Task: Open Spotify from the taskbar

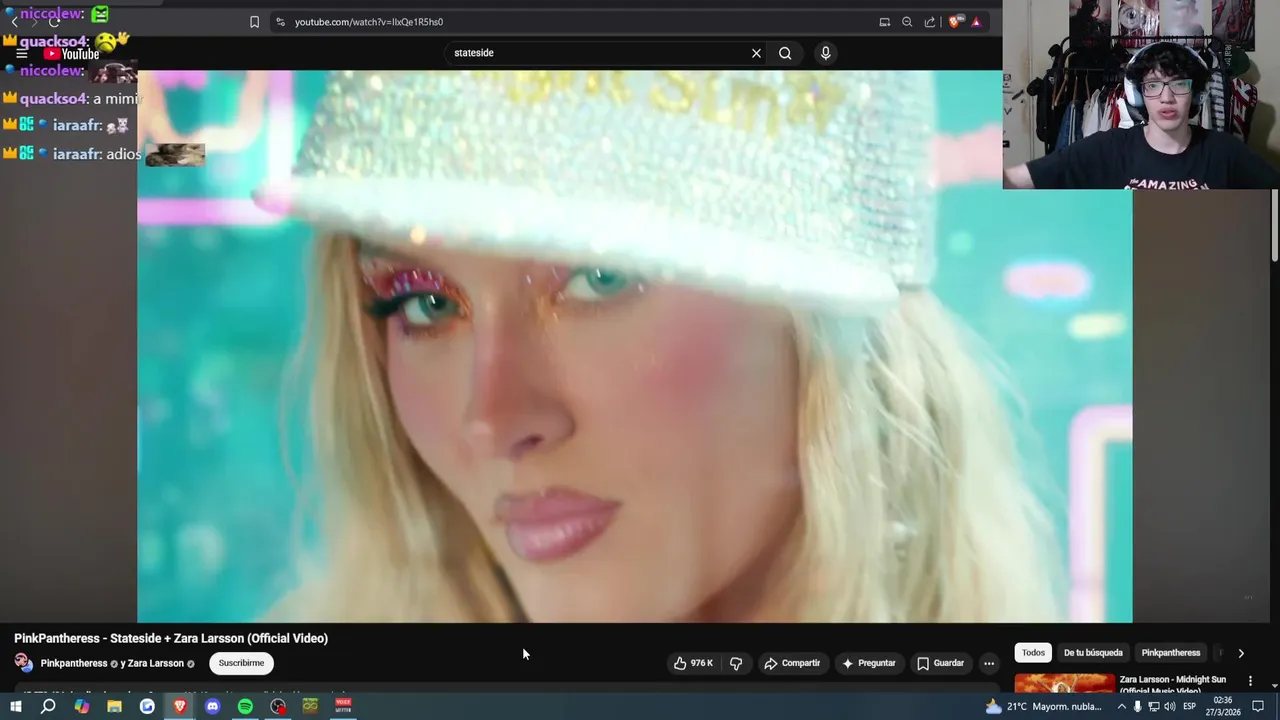Action: click(245, 706)
